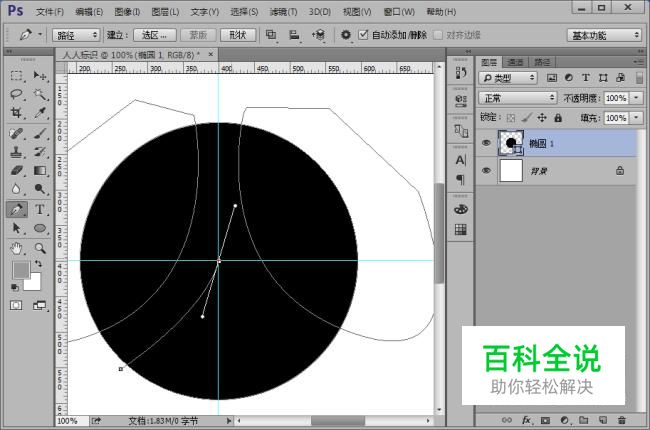Toggle Quick Mask mode
Screen dimensions: 650x430
(x=16, y=306)
